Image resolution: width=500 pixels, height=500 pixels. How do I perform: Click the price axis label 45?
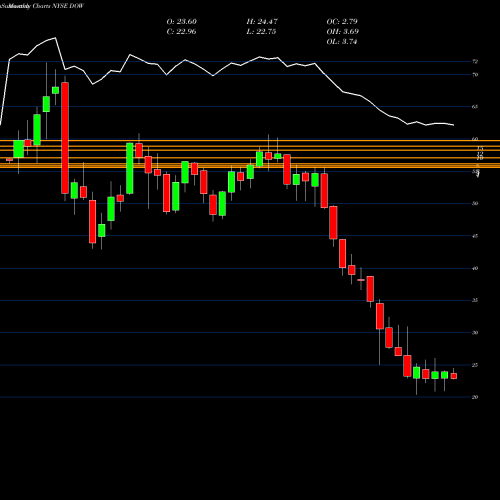pos(475,236)
